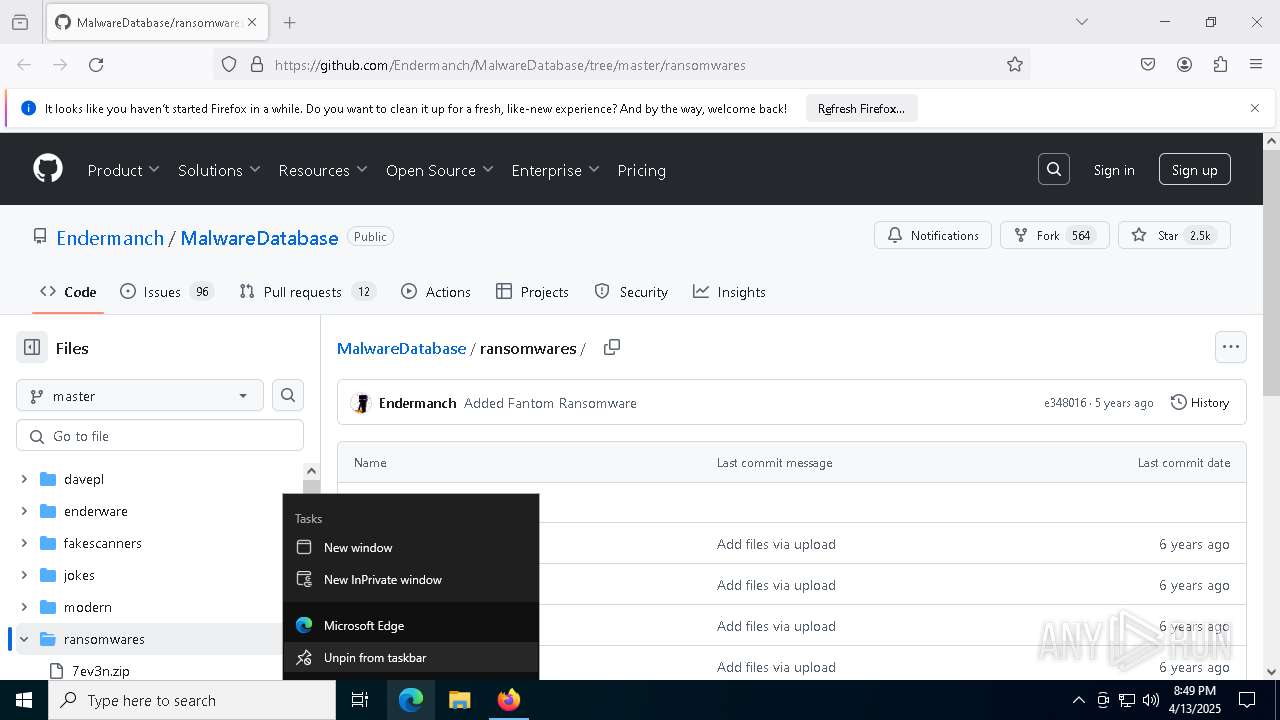Open the Firefox application menu

point(1256,64)
